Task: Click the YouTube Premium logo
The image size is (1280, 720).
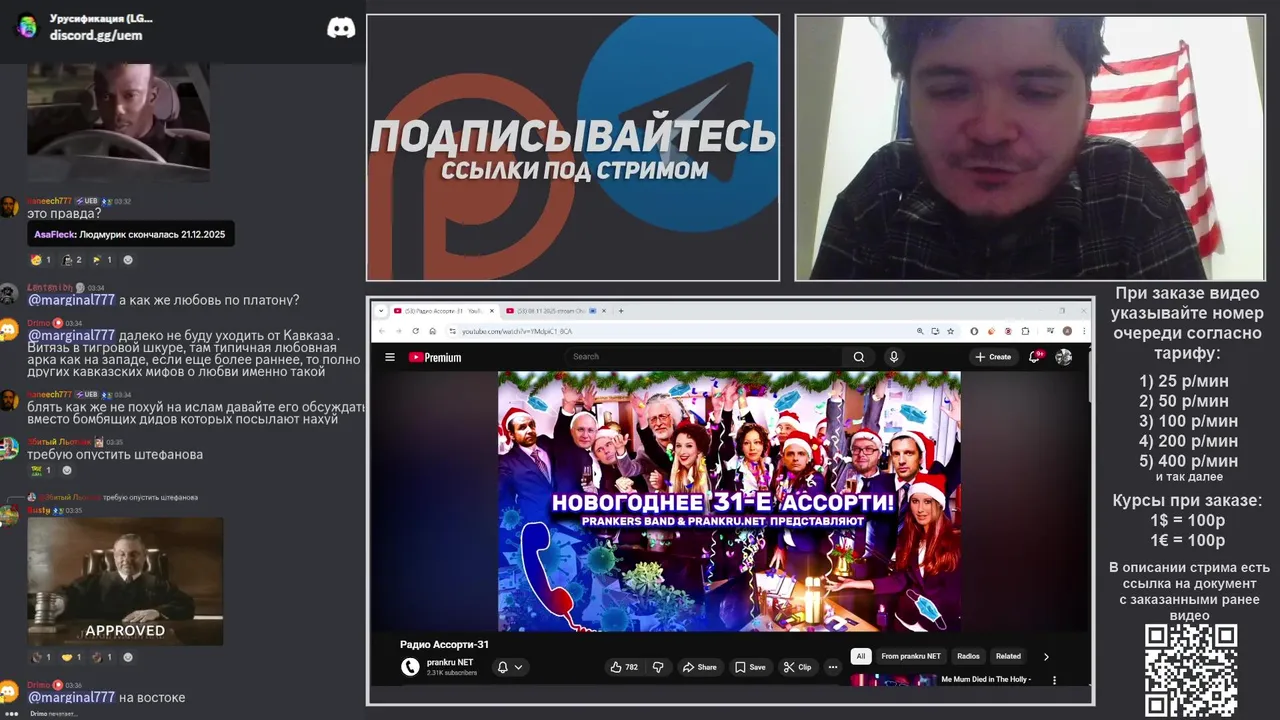Action: (x=435, y=357)
